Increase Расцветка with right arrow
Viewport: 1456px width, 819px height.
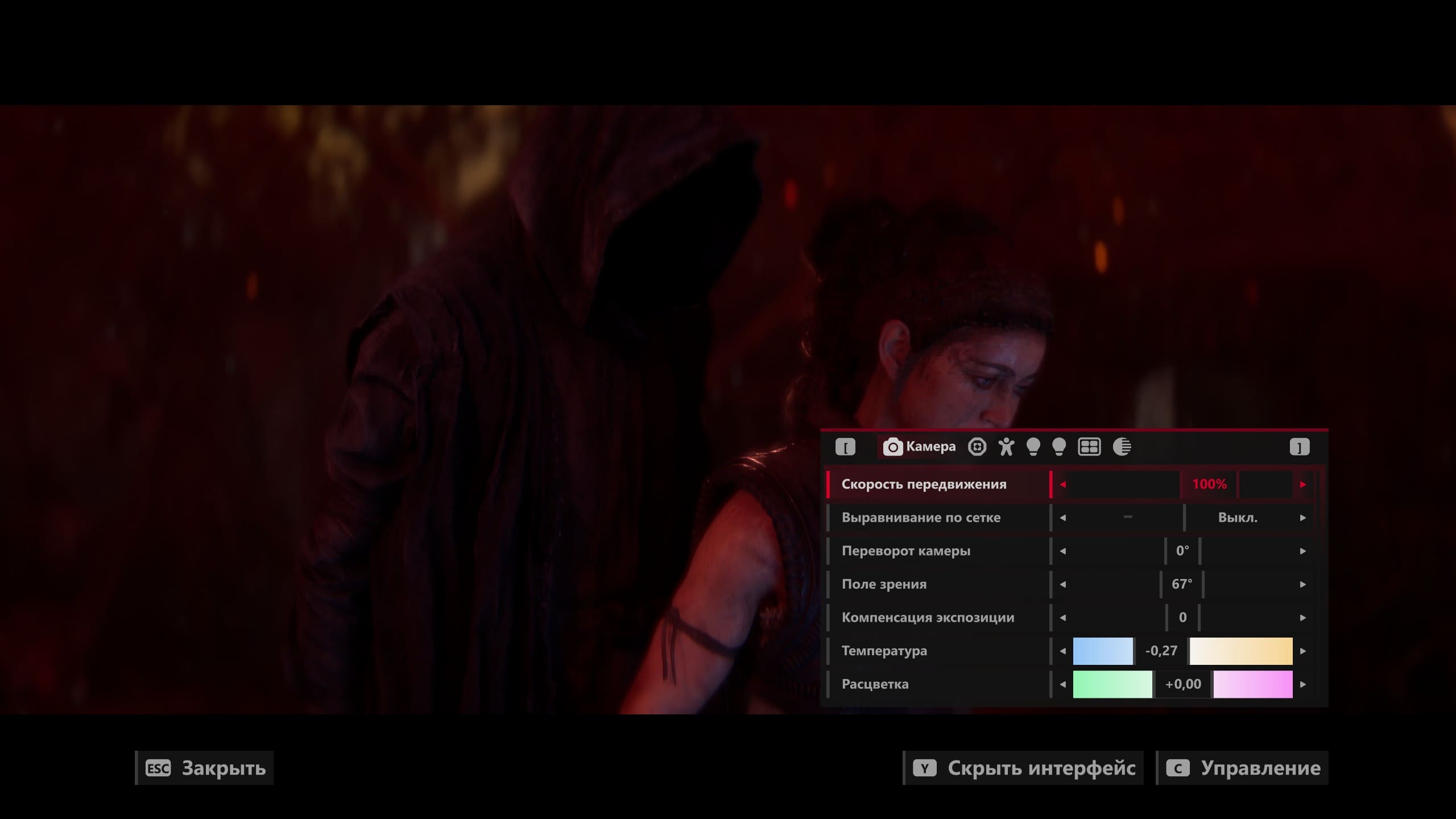1303,684
